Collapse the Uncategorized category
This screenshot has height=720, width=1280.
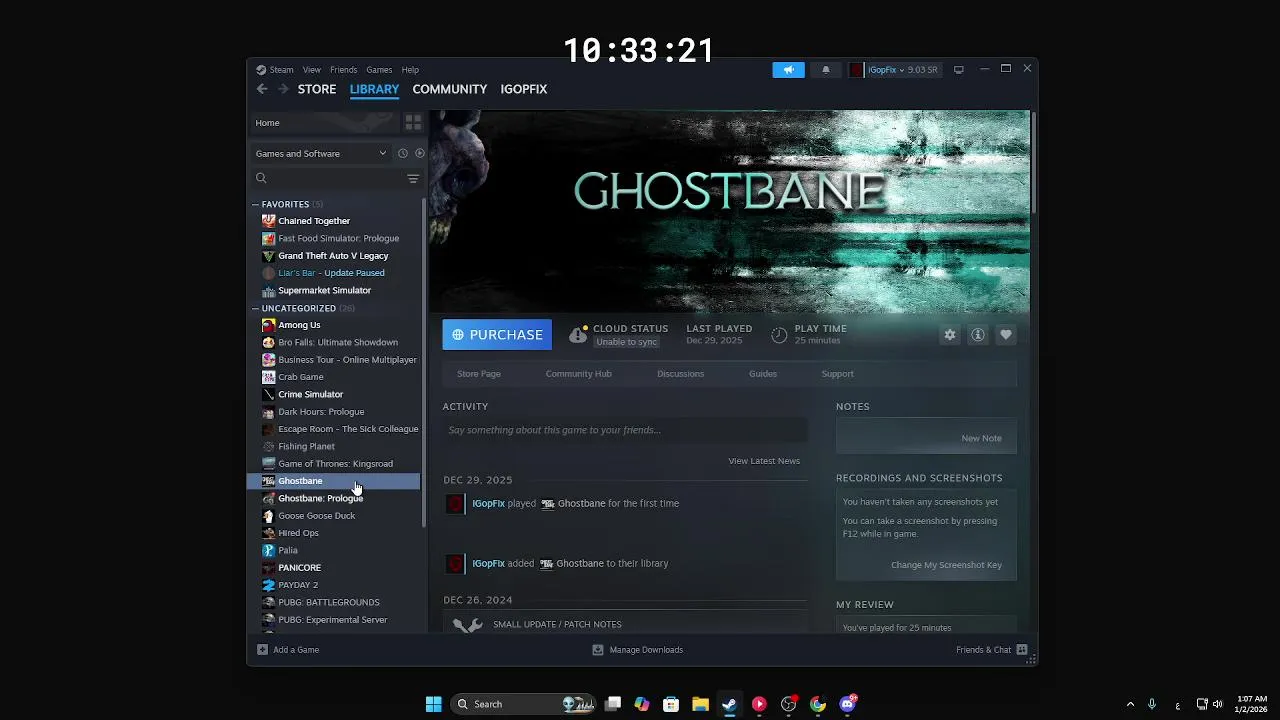(x=255, y=308)
